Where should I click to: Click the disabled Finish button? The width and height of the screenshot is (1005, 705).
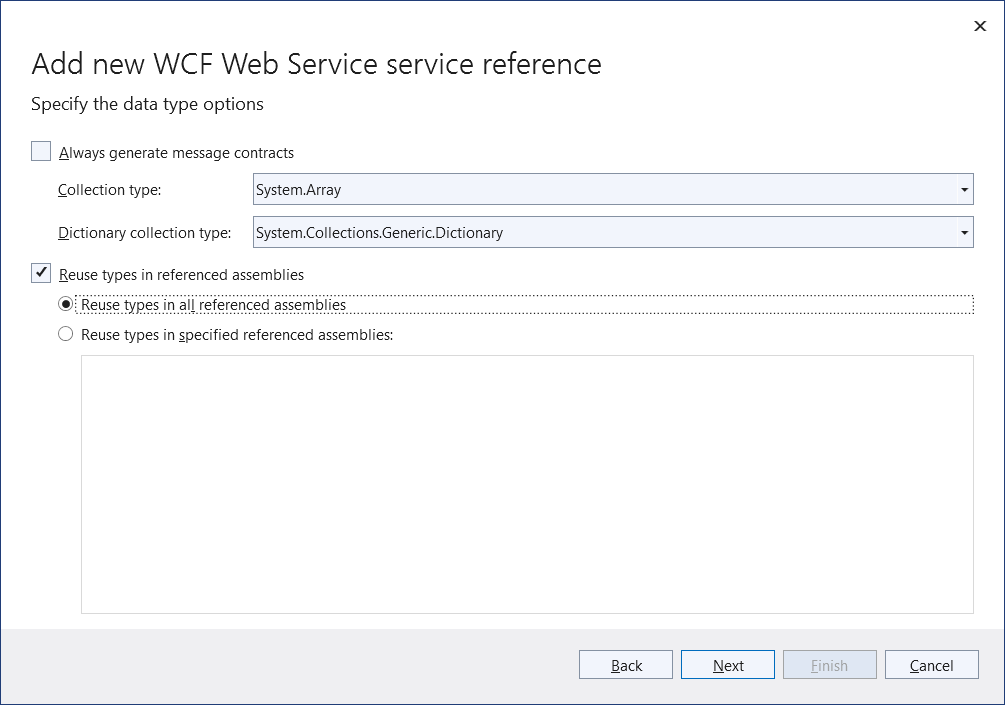tap(829, 664)
